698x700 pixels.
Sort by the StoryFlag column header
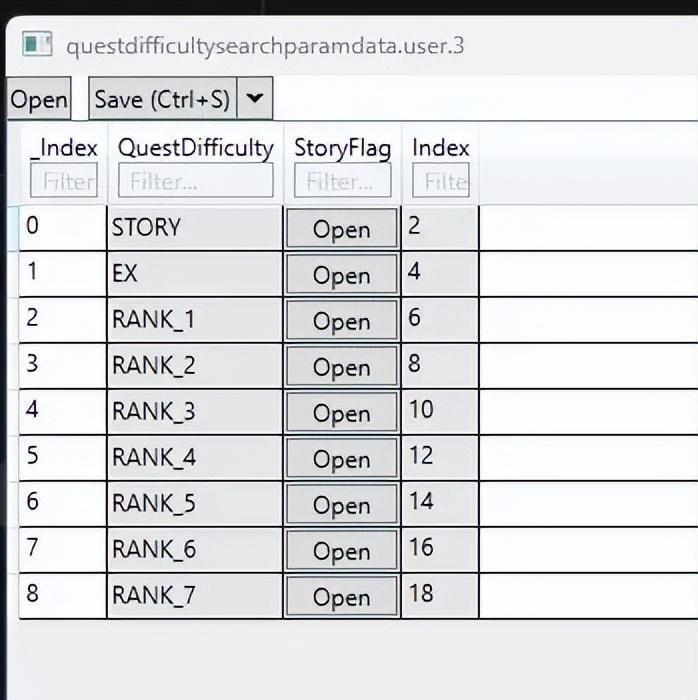tap(342, 148)
